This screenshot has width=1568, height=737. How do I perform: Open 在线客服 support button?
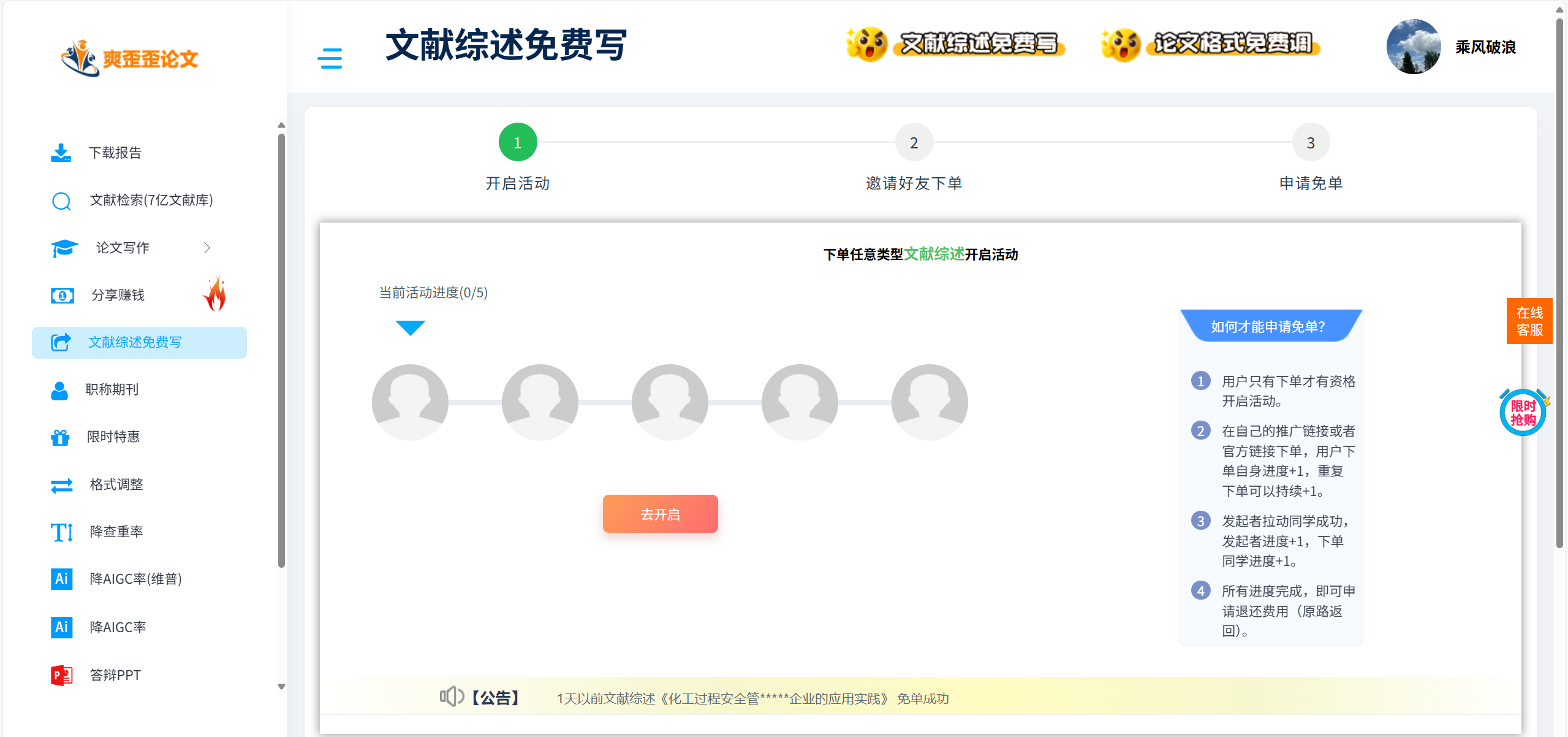point(1529,321)
